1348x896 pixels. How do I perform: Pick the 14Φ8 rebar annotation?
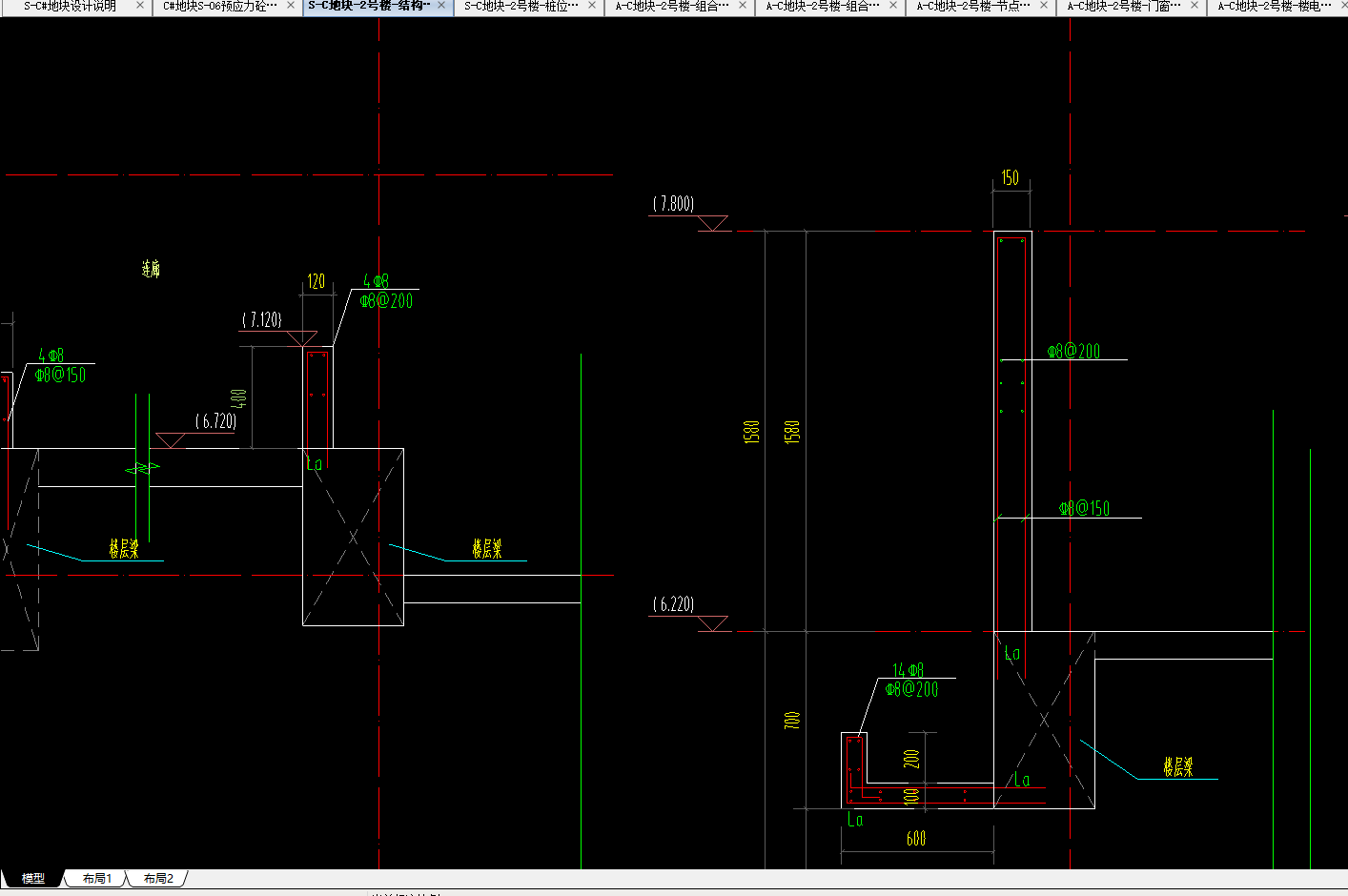click(909, 670)
